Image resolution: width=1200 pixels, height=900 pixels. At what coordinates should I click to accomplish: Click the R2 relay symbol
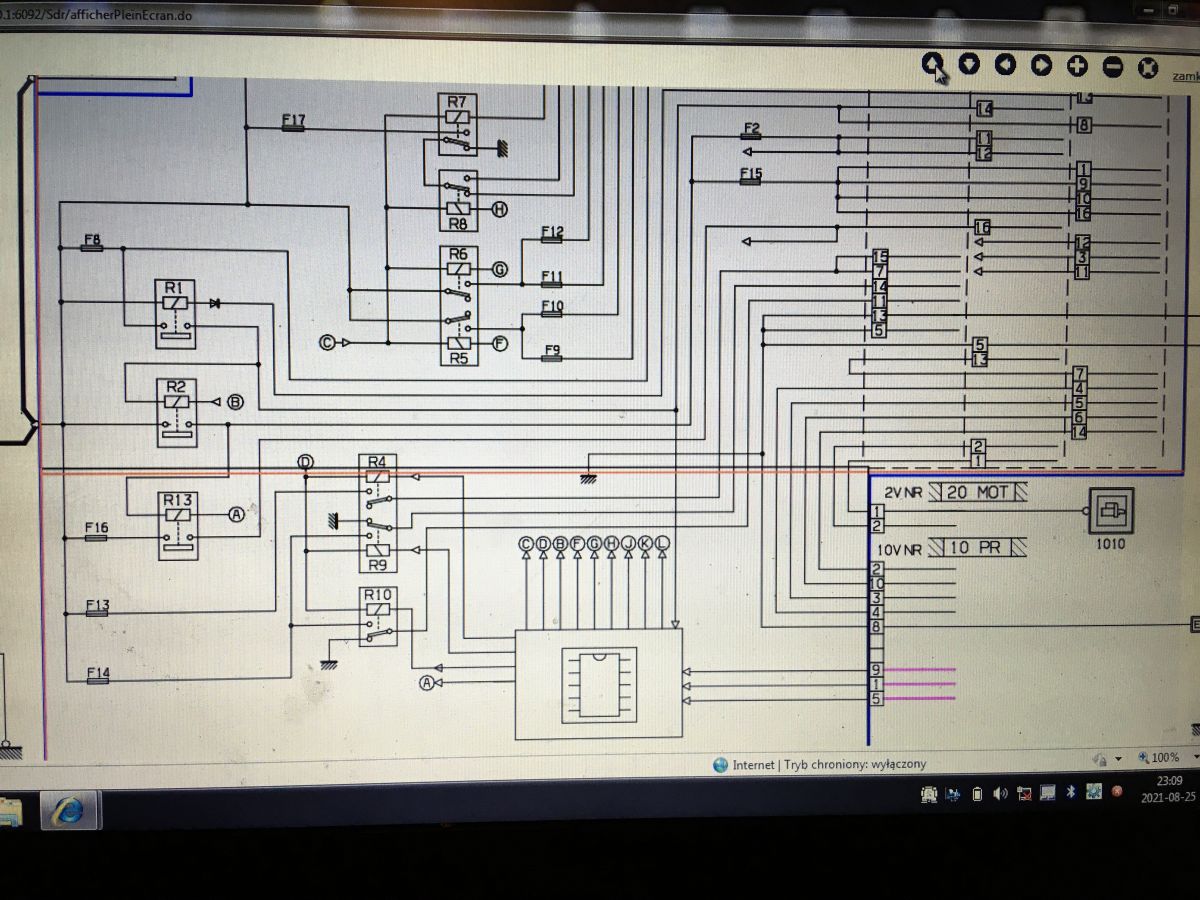tap(177, 412)
